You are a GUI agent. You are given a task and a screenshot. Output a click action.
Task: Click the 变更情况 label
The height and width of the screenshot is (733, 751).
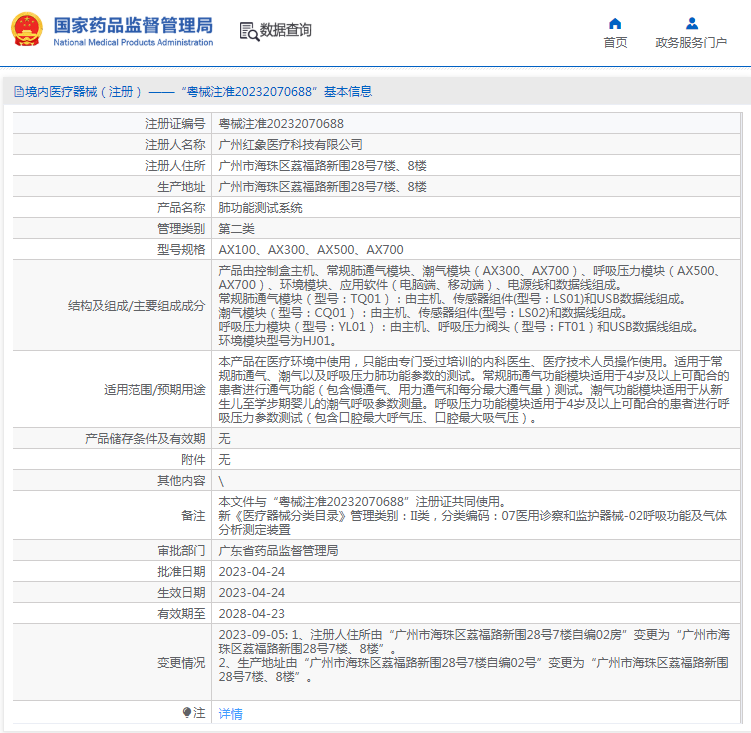(x=181, y=663)
